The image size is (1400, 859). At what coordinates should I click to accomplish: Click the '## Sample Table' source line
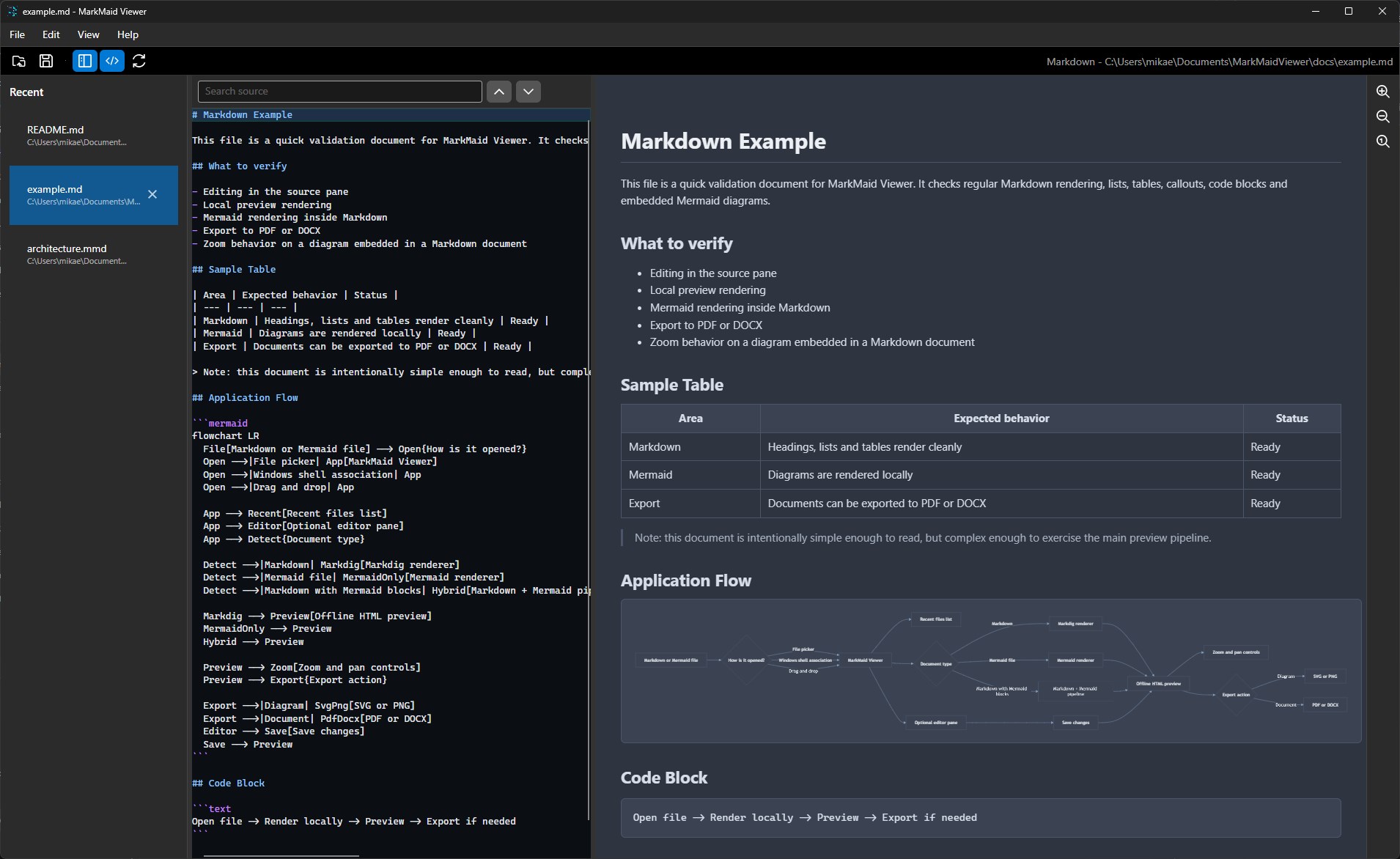(x=234, y=270)
